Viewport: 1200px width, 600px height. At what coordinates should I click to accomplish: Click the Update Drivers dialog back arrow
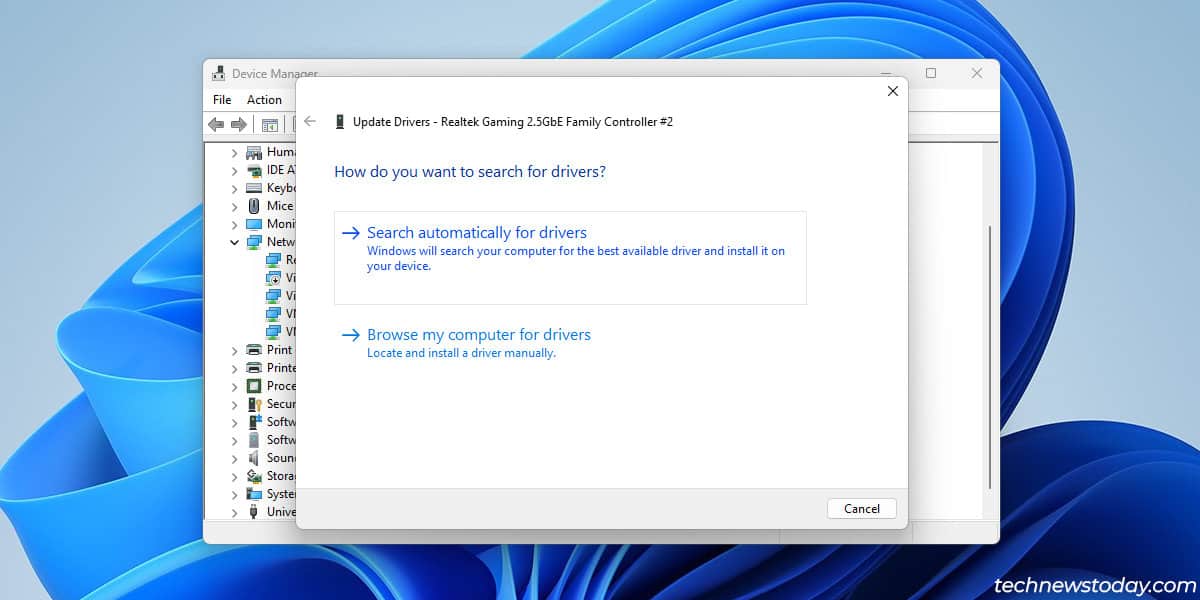310,121
